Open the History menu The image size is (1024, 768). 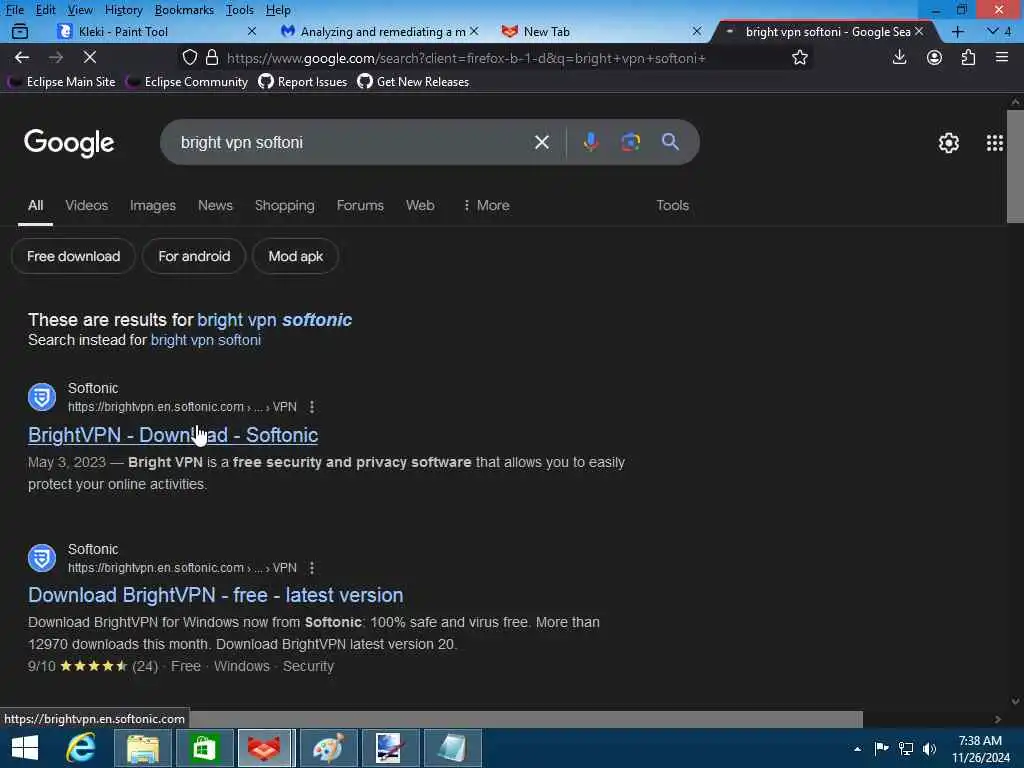(x=123, y=10)
